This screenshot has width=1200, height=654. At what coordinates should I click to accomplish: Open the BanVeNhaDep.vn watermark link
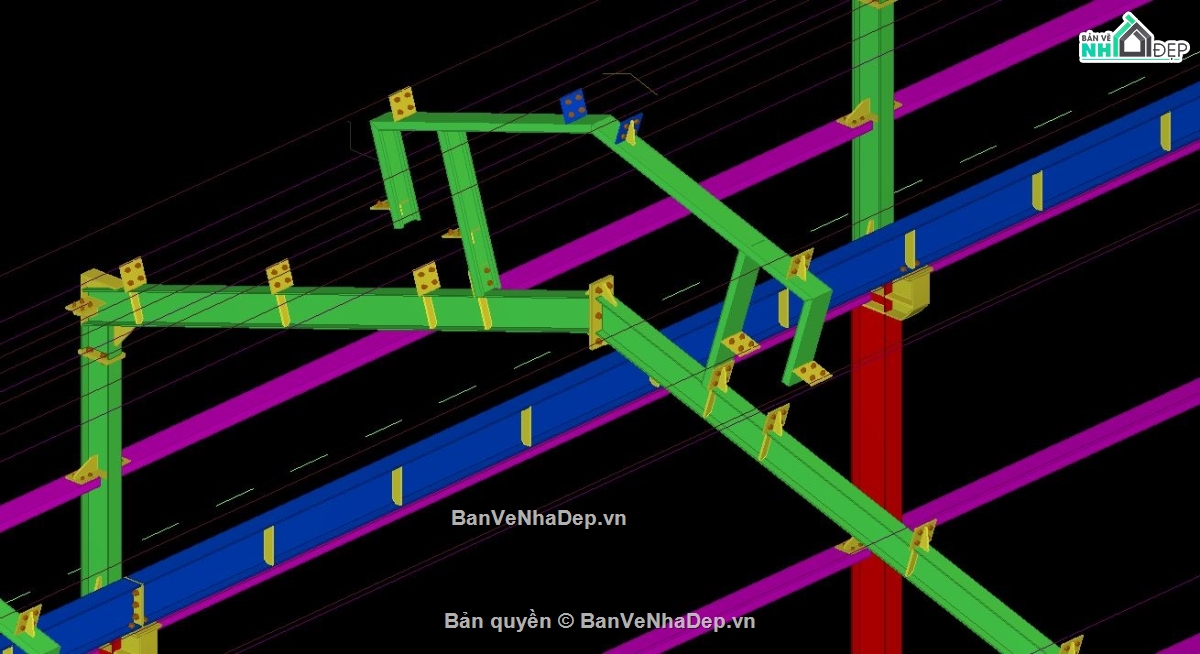[x=536, y=518]
